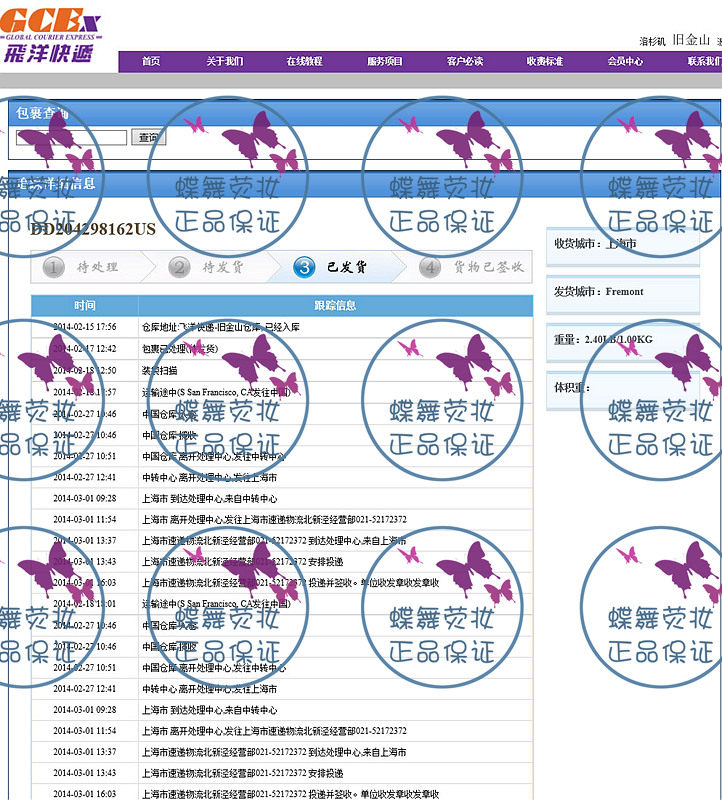Click the step 1 circle for 待处理
722x800 pixels.
(53, 267)
